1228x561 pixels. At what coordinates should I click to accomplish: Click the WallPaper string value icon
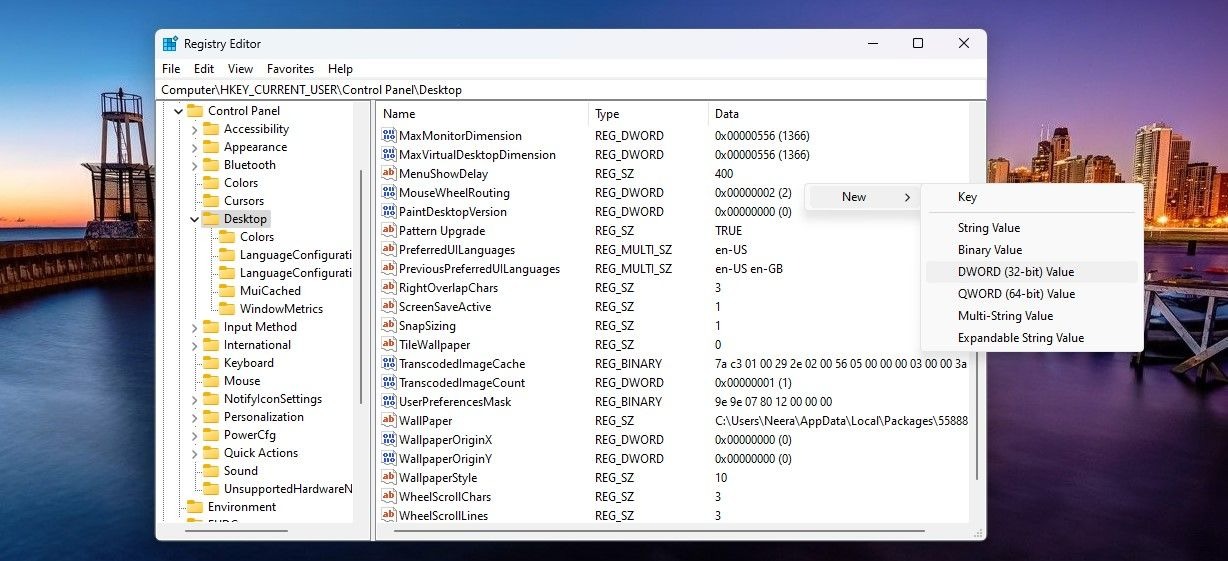tap(390, 421)
